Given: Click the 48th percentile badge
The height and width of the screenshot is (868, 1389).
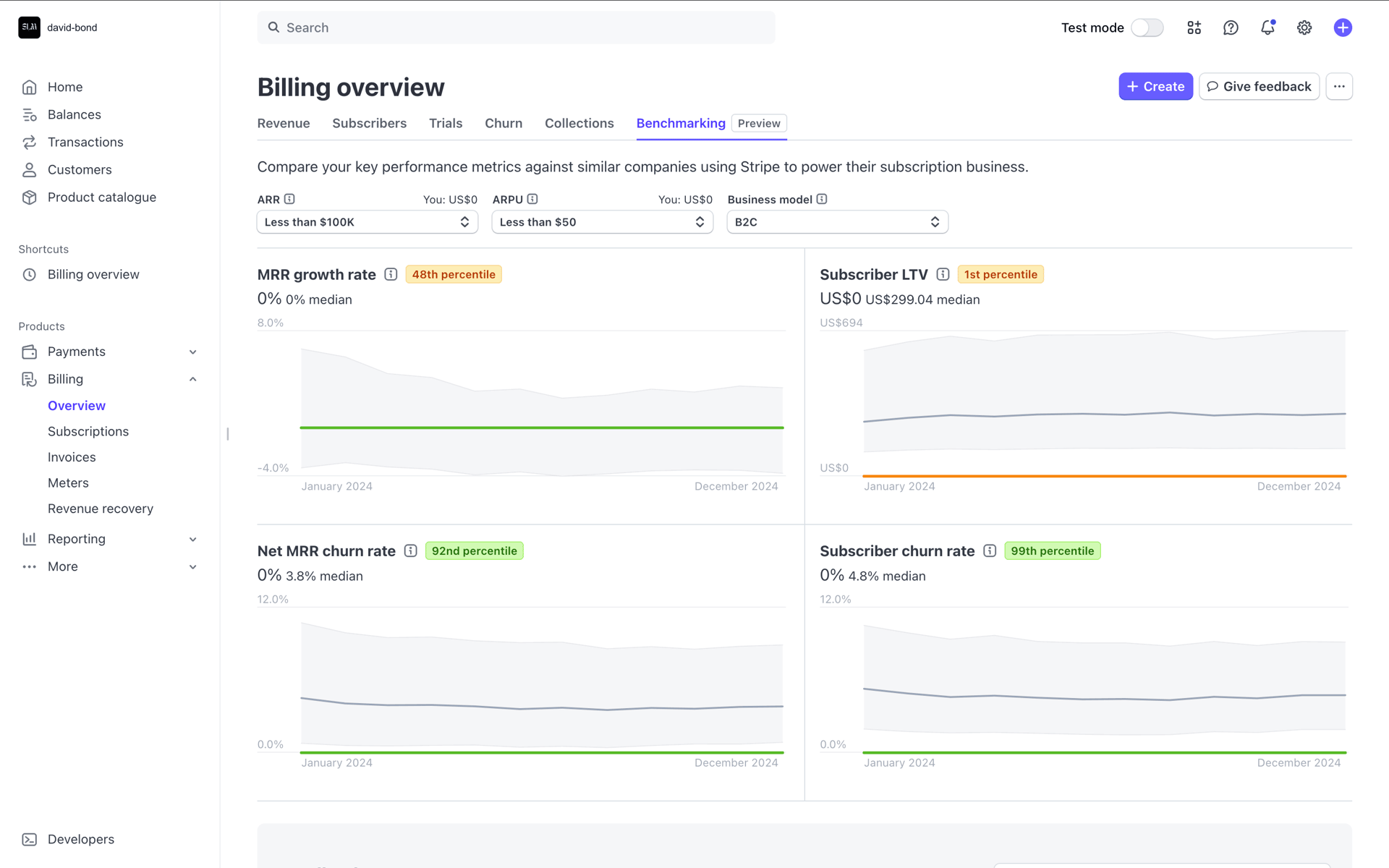Looking at the screenshot, I should 454,274.
